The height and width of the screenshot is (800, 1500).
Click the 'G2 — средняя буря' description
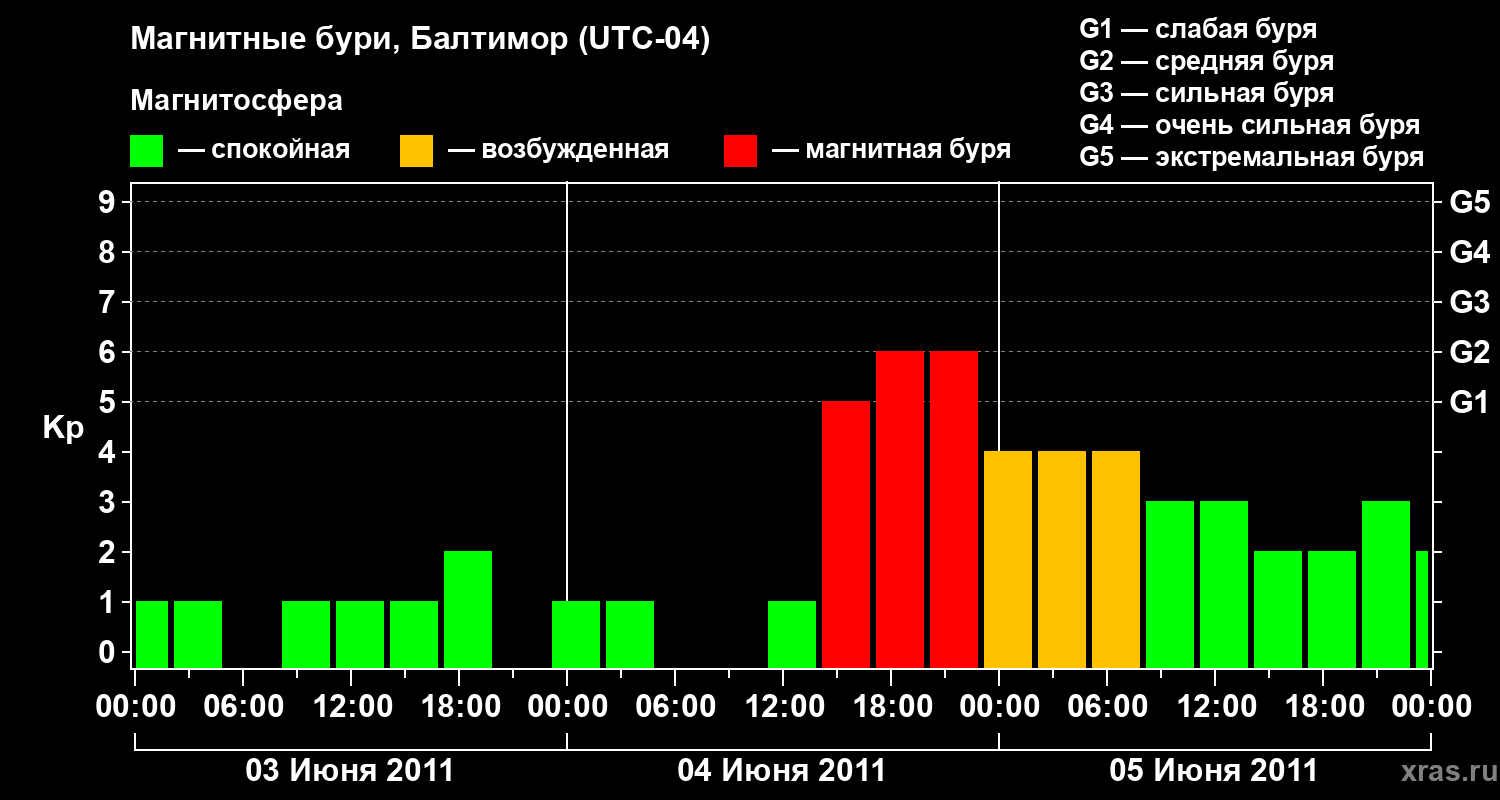click(x=1207, y=61)
